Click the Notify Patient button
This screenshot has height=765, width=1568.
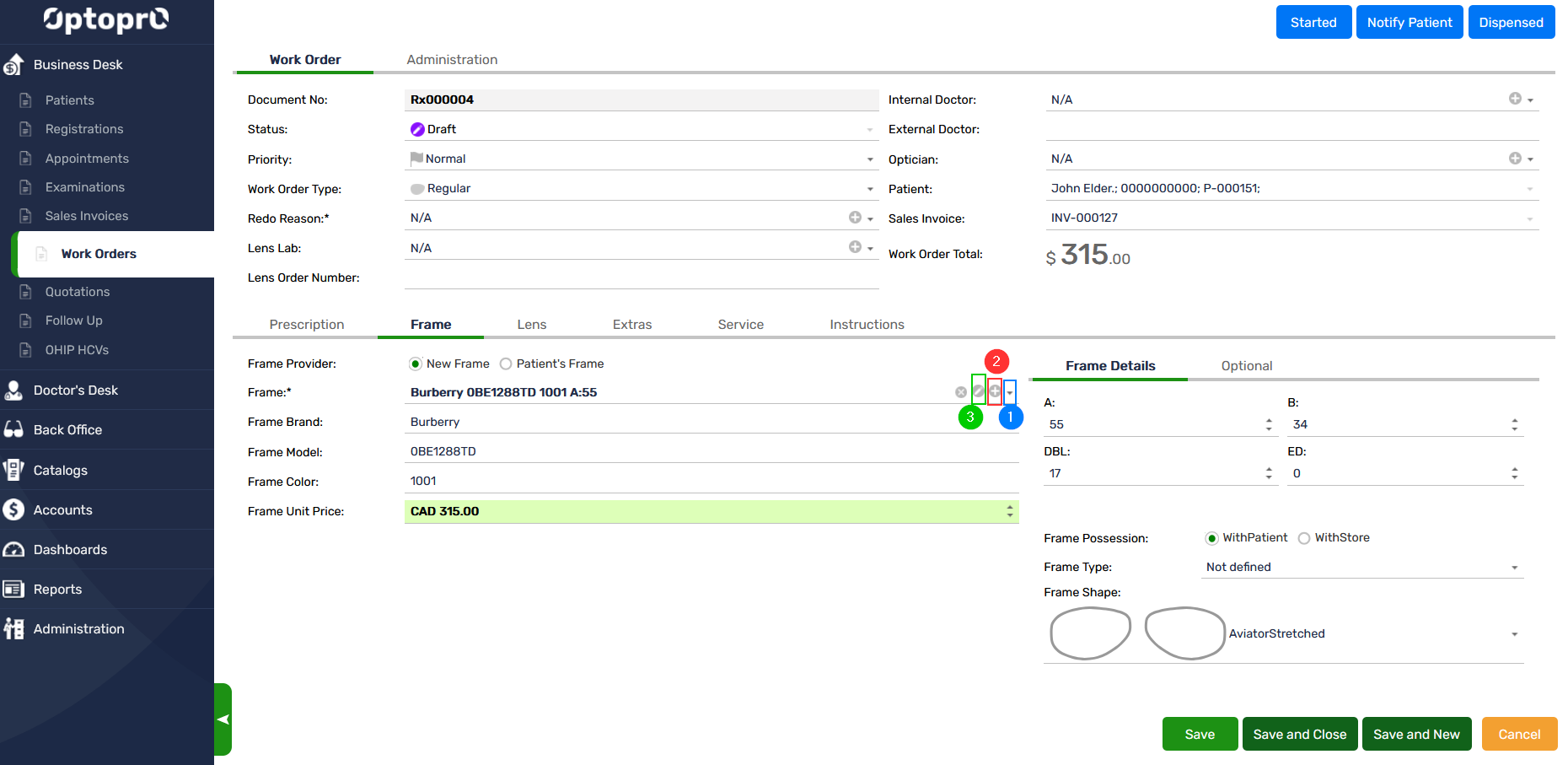[1410, 23]
